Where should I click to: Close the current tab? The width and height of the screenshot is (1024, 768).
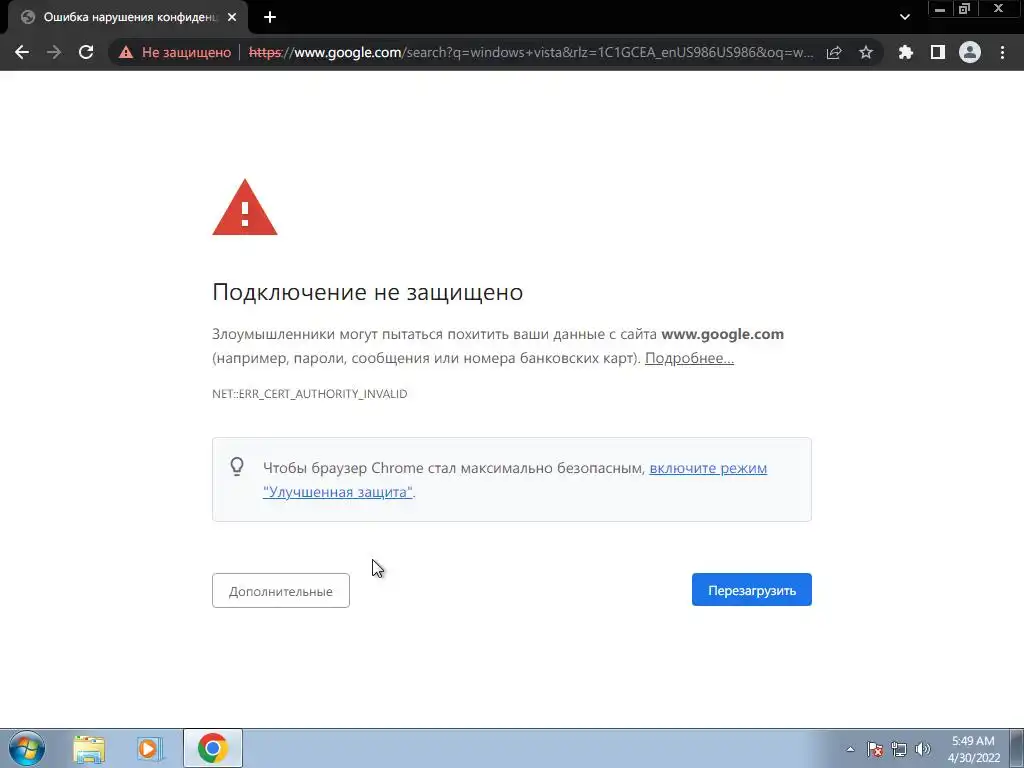232,18
